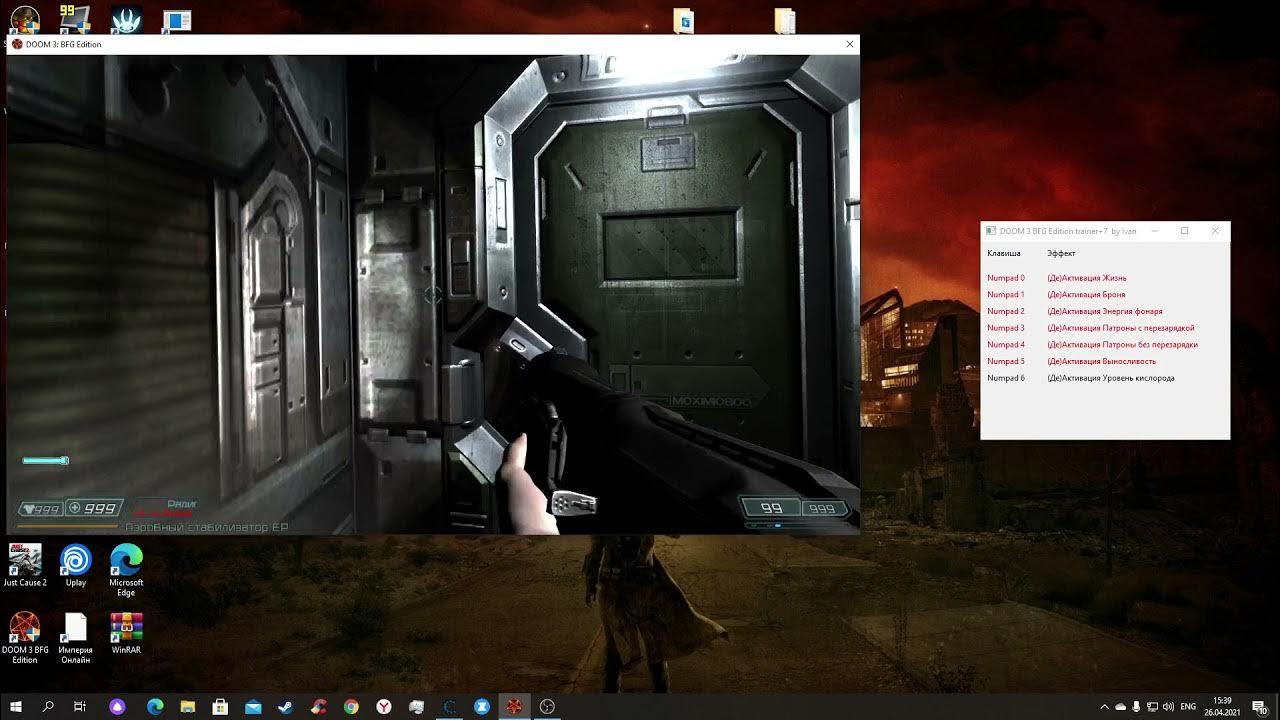Open Империя Онлайн desktop file
1280x720 pixels.
click(76, 639)
